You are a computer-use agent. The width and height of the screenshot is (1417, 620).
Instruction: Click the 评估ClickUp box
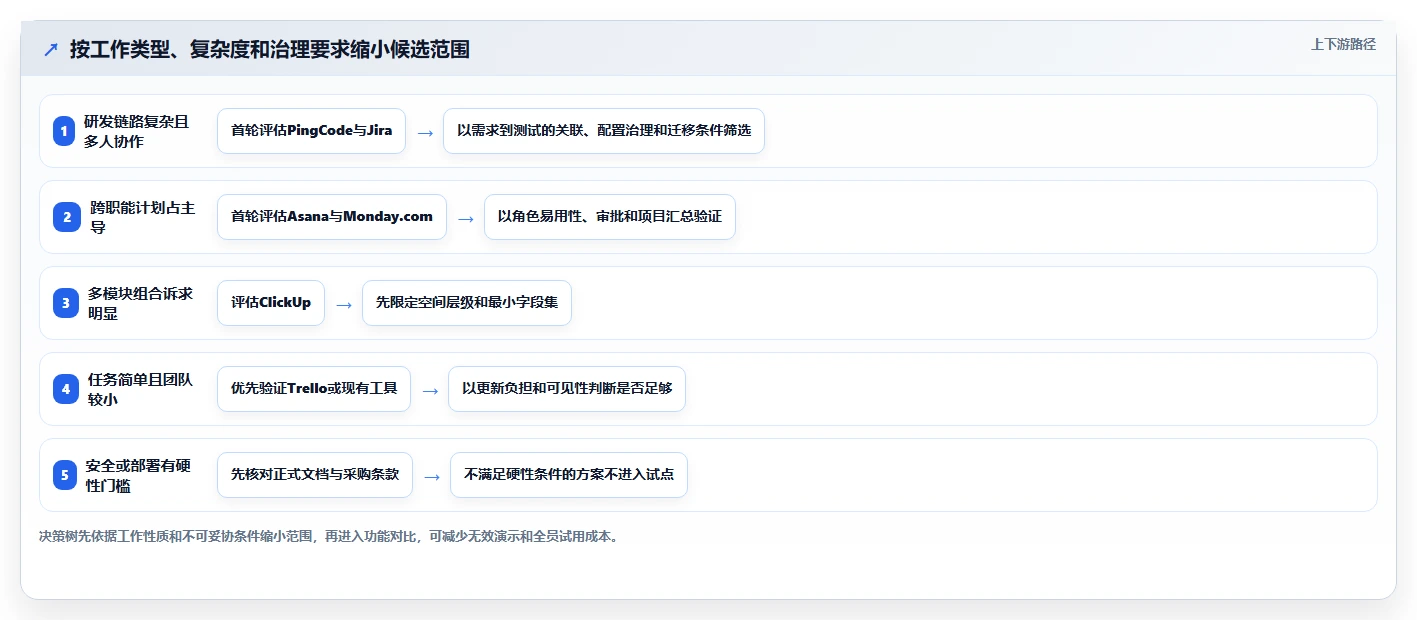pos(271,303)
